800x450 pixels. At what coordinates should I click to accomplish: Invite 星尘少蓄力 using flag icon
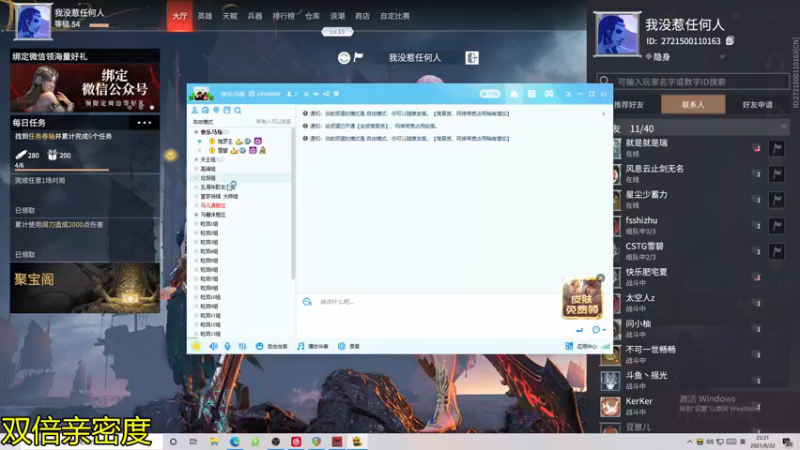[777, 199]
